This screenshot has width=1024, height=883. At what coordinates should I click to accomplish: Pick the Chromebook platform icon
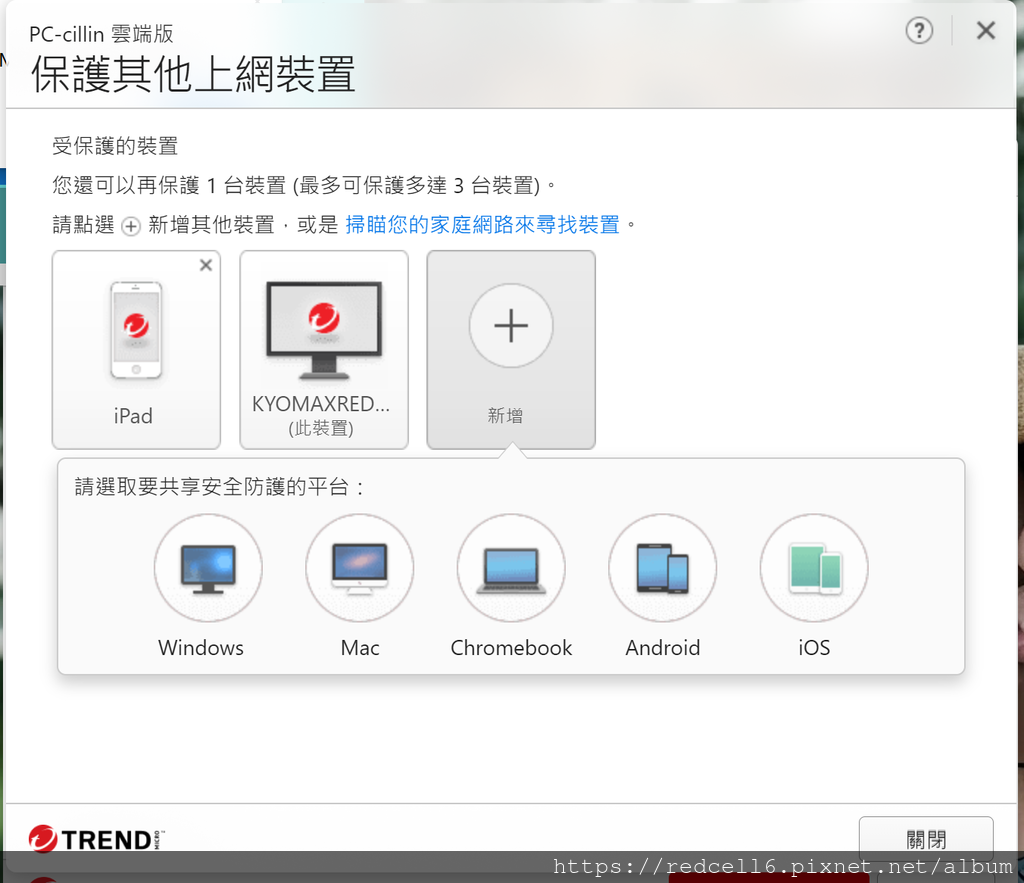[x=511, y=568]
